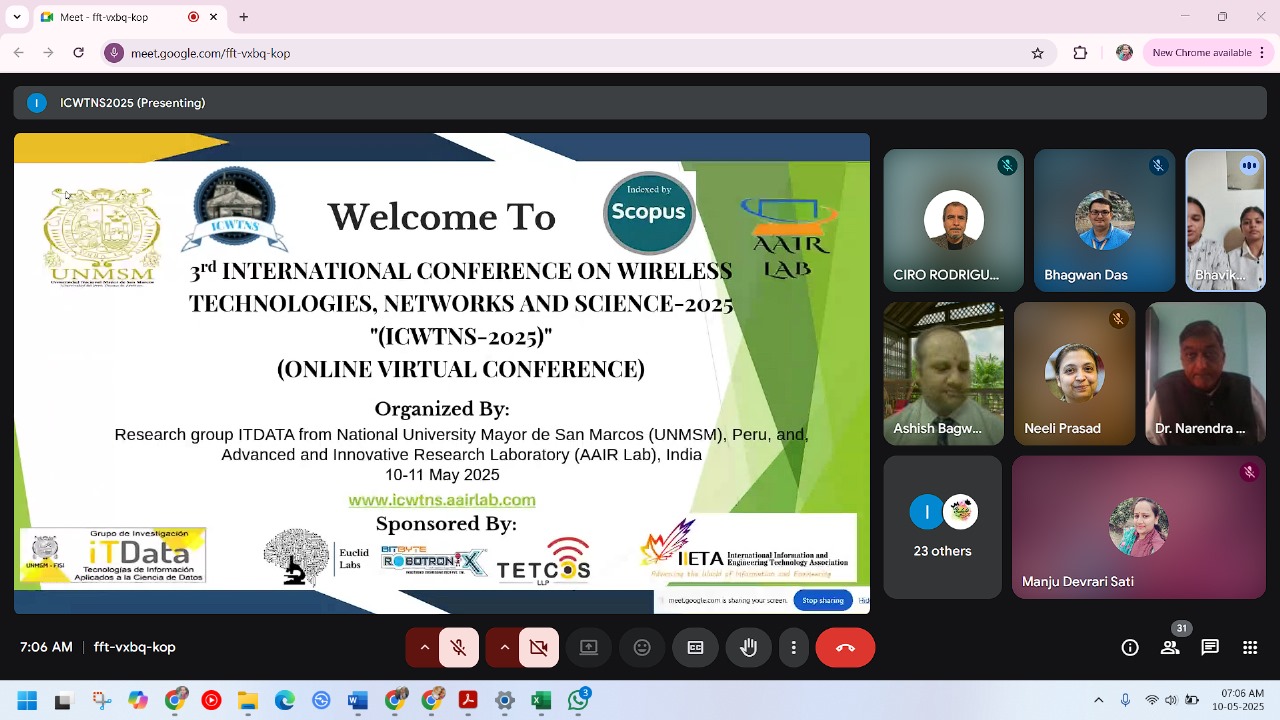1280x720 pixels.
Task: Expand video settings arrow beside camera
Action: tap(504, 648)
